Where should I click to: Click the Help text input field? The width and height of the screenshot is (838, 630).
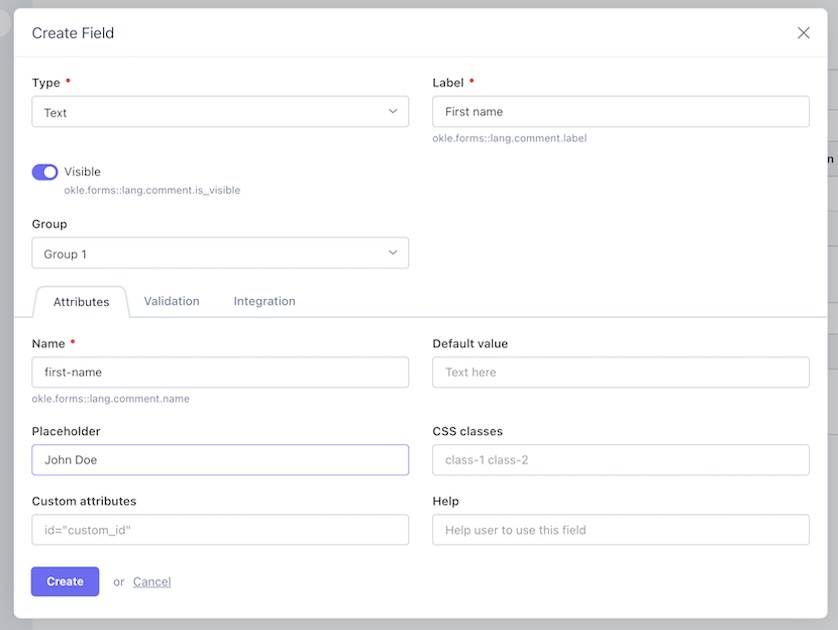click(x=620, y=530)
